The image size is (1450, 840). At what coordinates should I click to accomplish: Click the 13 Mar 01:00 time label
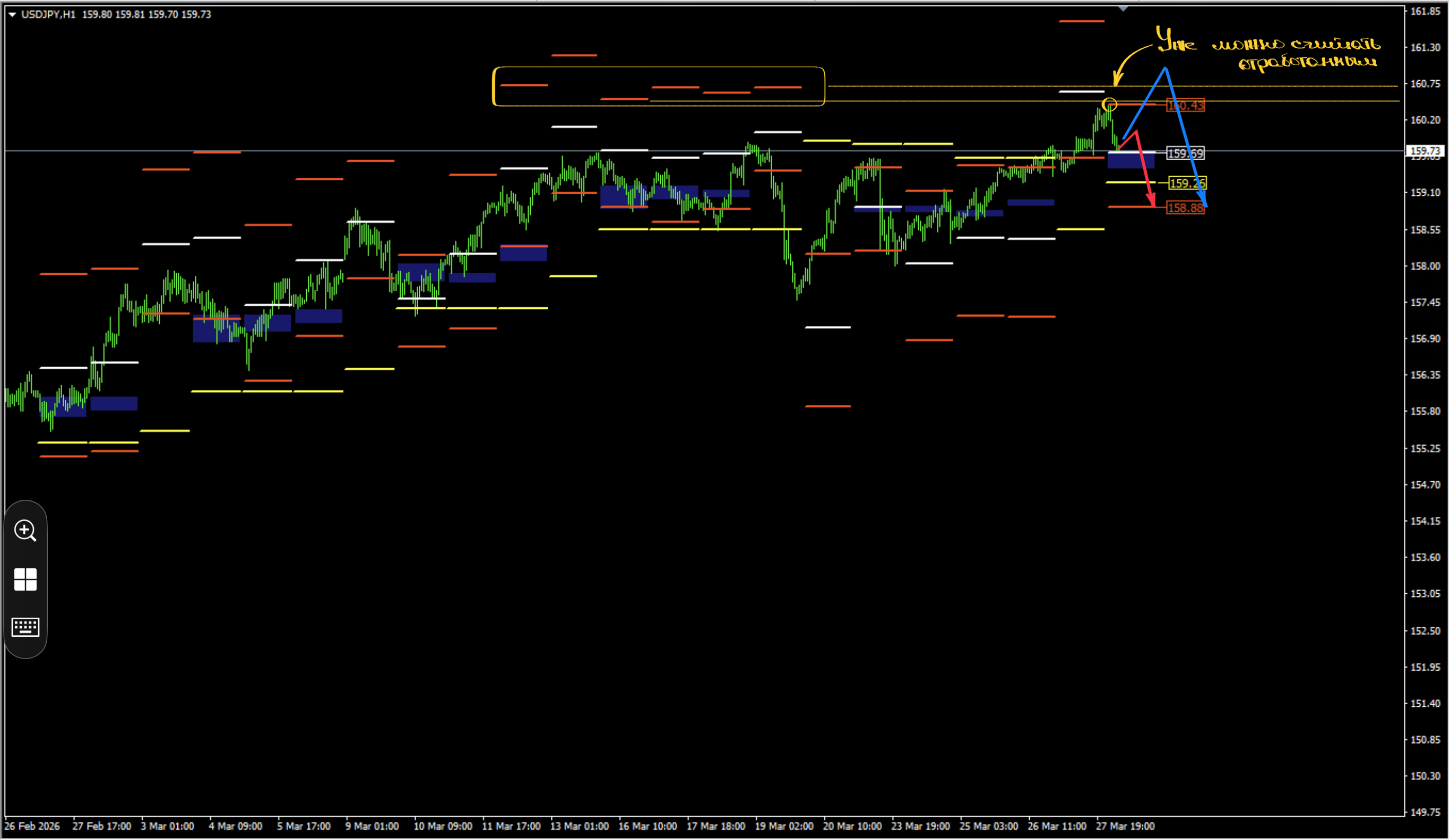(x=580, y=827)
